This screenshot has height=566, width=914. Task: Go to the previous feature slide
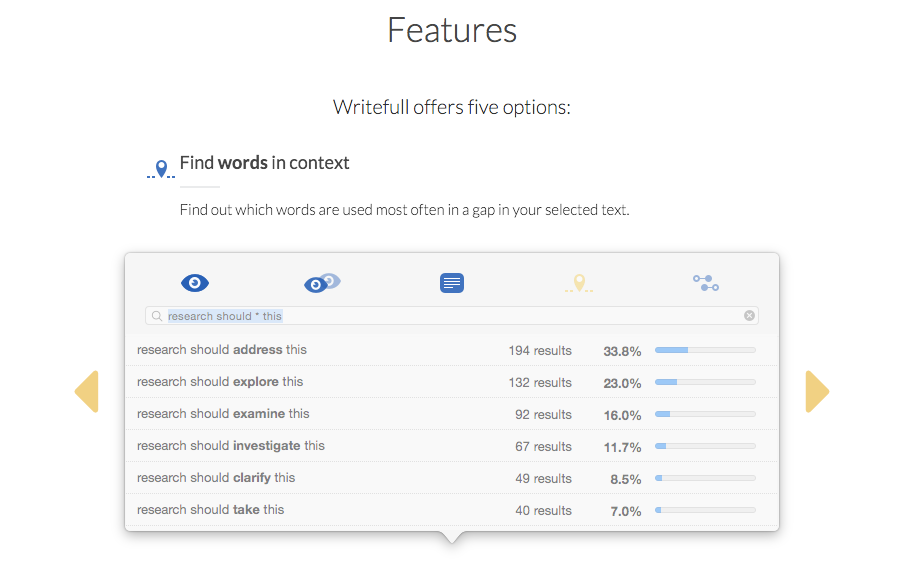point(87,391)
